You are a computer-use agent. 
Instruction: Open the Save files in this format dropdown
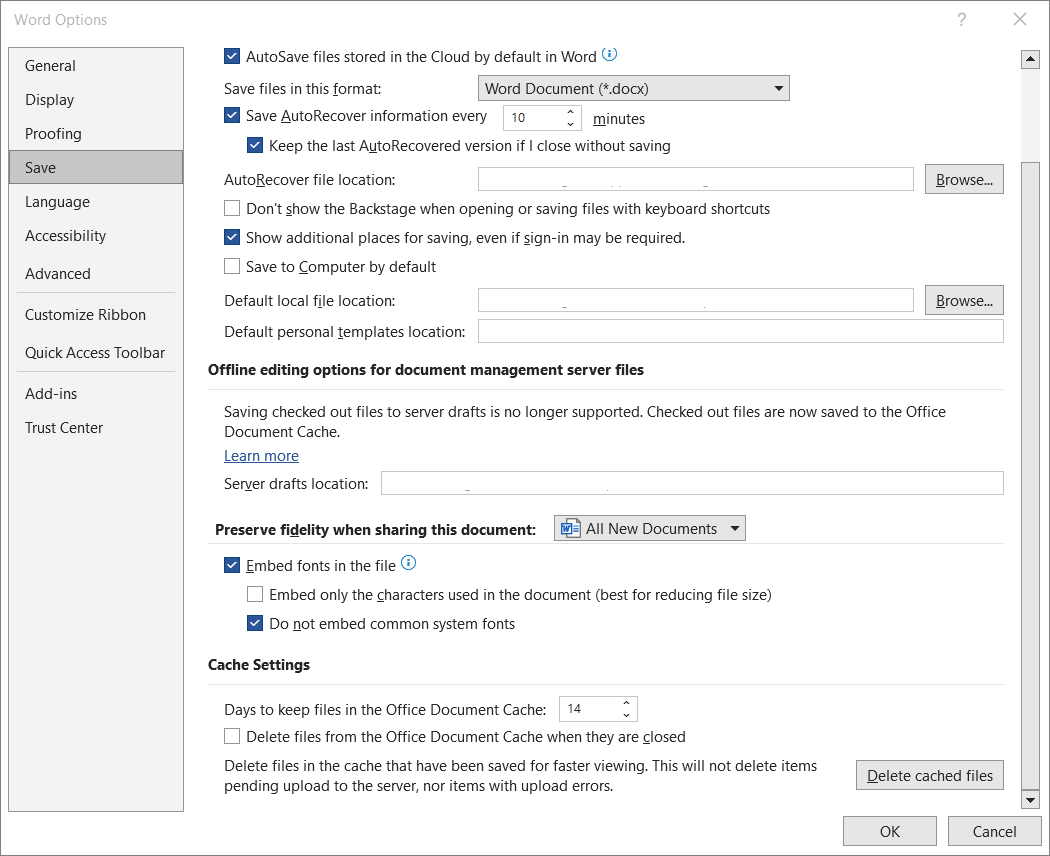click(x=778, y=88)
